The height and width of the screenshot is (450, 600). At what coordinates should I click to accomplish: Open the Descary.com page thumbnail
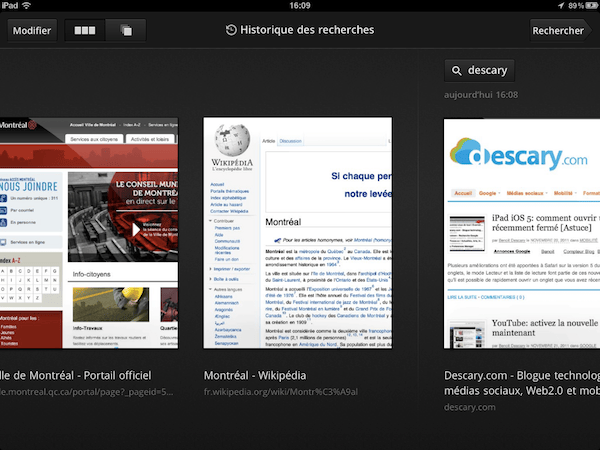[x=522, y=233]
